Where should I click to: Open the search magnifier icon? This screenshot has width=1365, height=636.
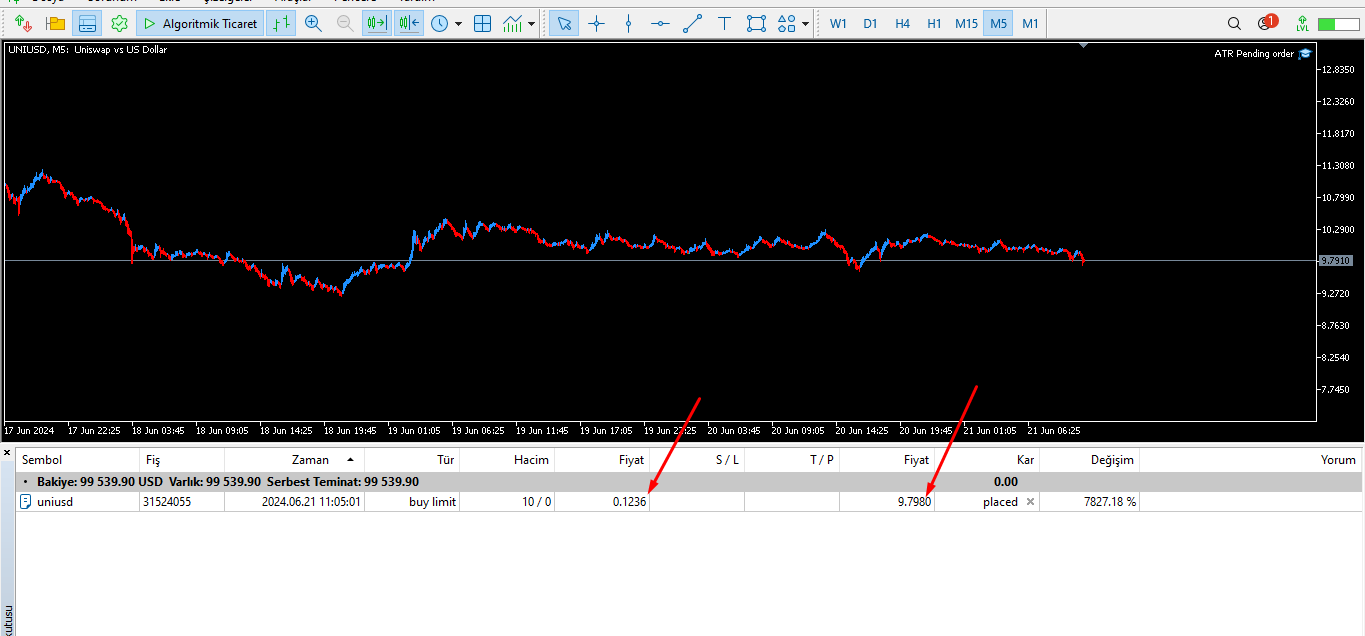point(1235,23)
